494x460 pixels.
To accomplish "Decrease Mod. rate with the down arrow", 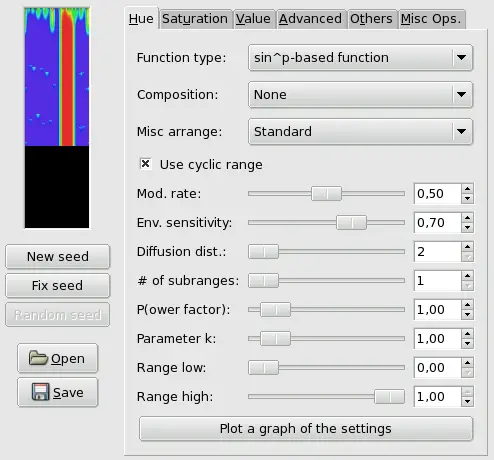I will pos(467,198).
